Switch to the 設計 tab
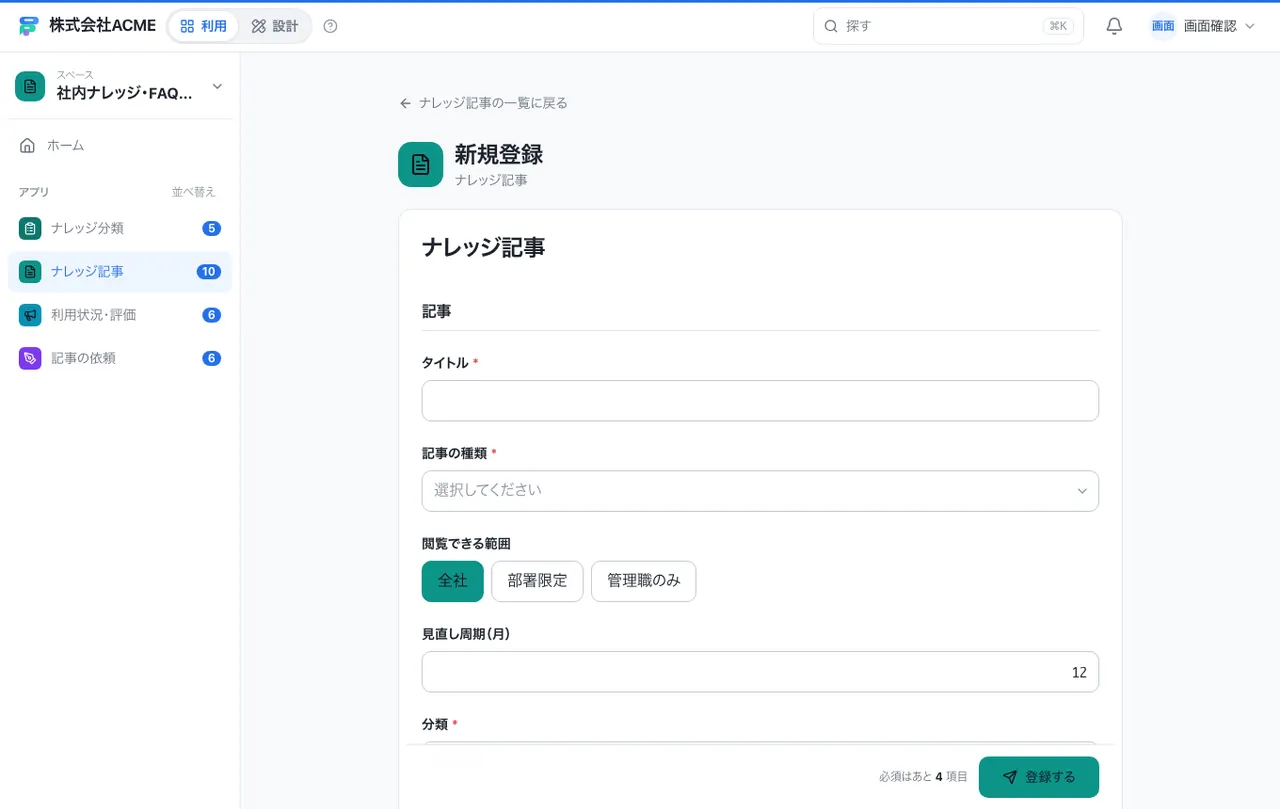Screen dimensions: 1280x809 [x=275, y=26]
